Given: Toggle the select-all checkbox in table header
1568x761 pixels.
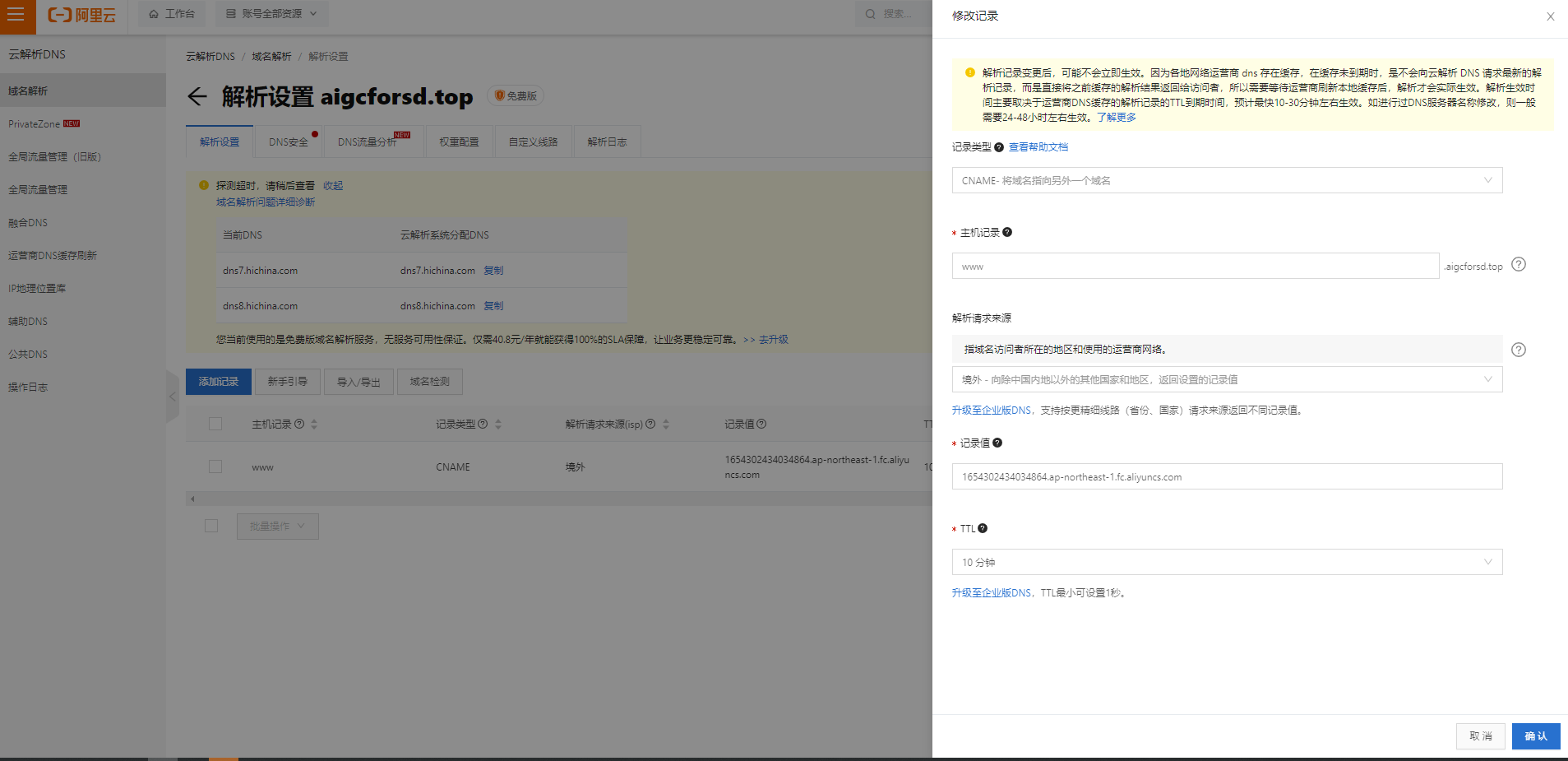Looking at the screenshot, I should click(215, 424).
